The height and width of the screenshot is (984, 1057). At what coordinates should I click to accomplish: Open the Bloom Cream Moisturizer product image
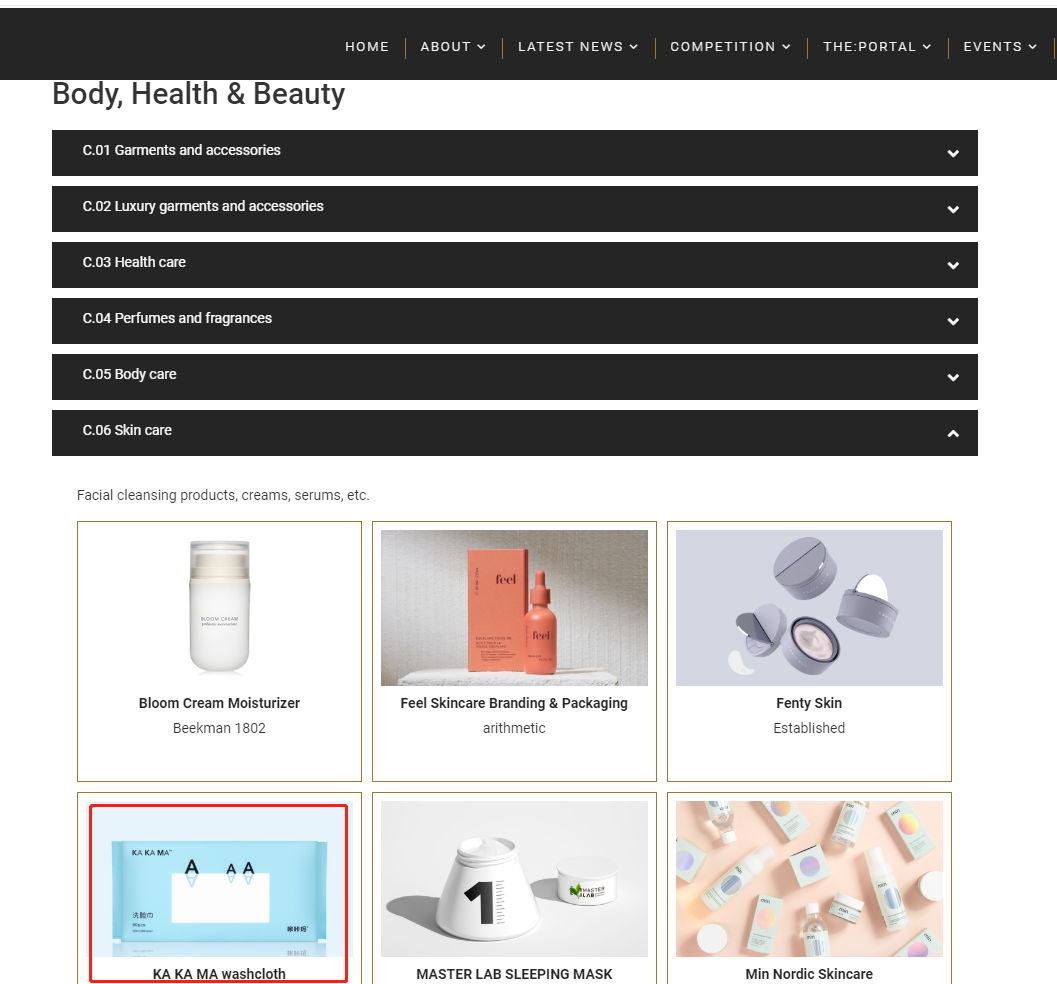220,607
